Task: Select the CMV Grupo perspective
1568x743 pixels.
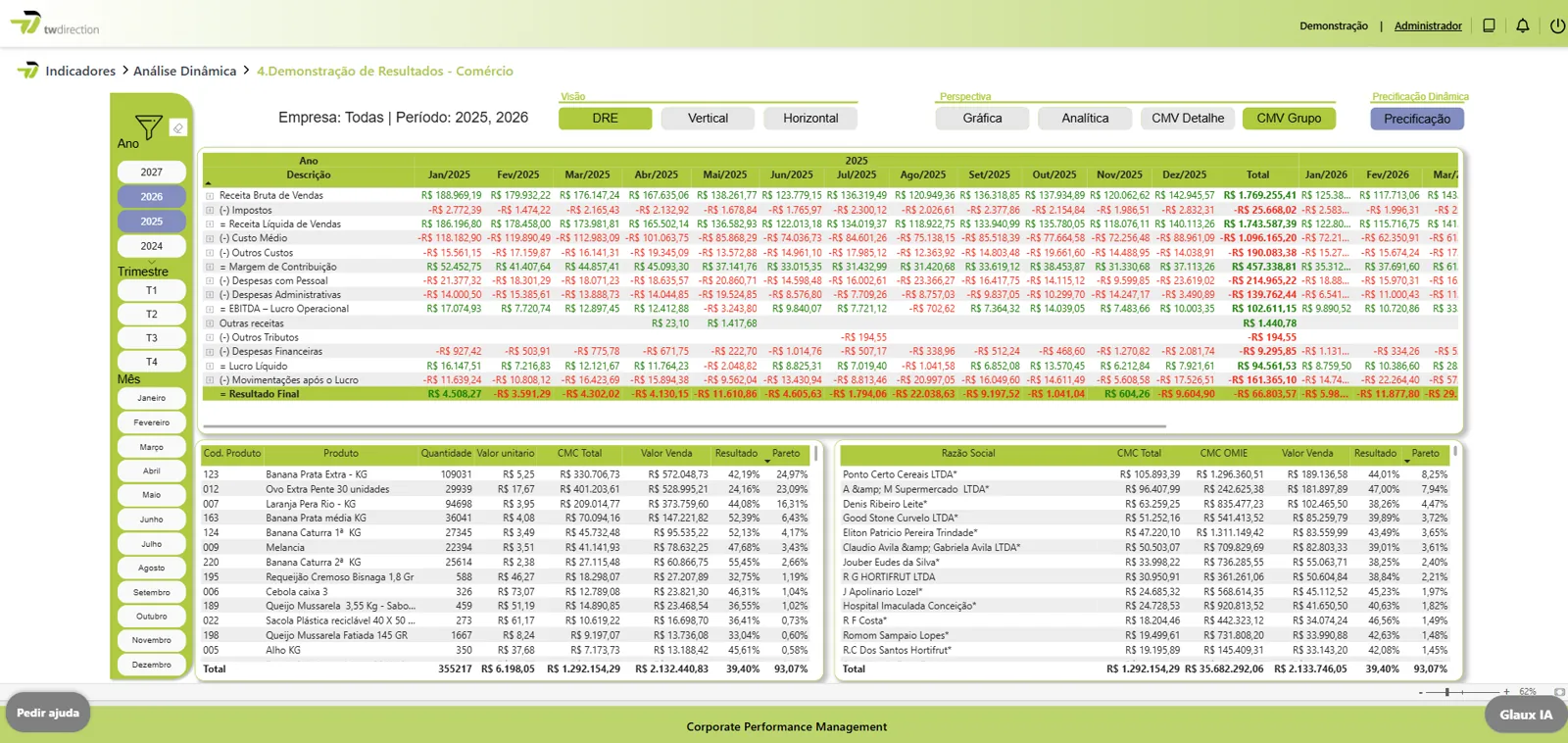Action: [1289, 119]
